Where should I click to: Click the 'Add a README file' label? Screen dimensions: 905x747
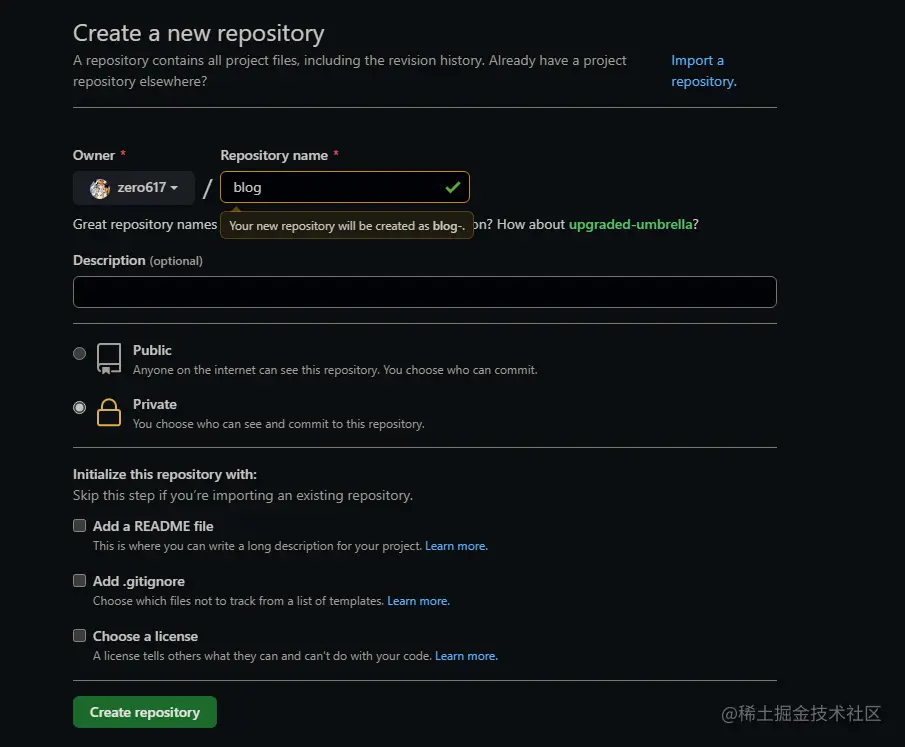click(x=153, y=526)
